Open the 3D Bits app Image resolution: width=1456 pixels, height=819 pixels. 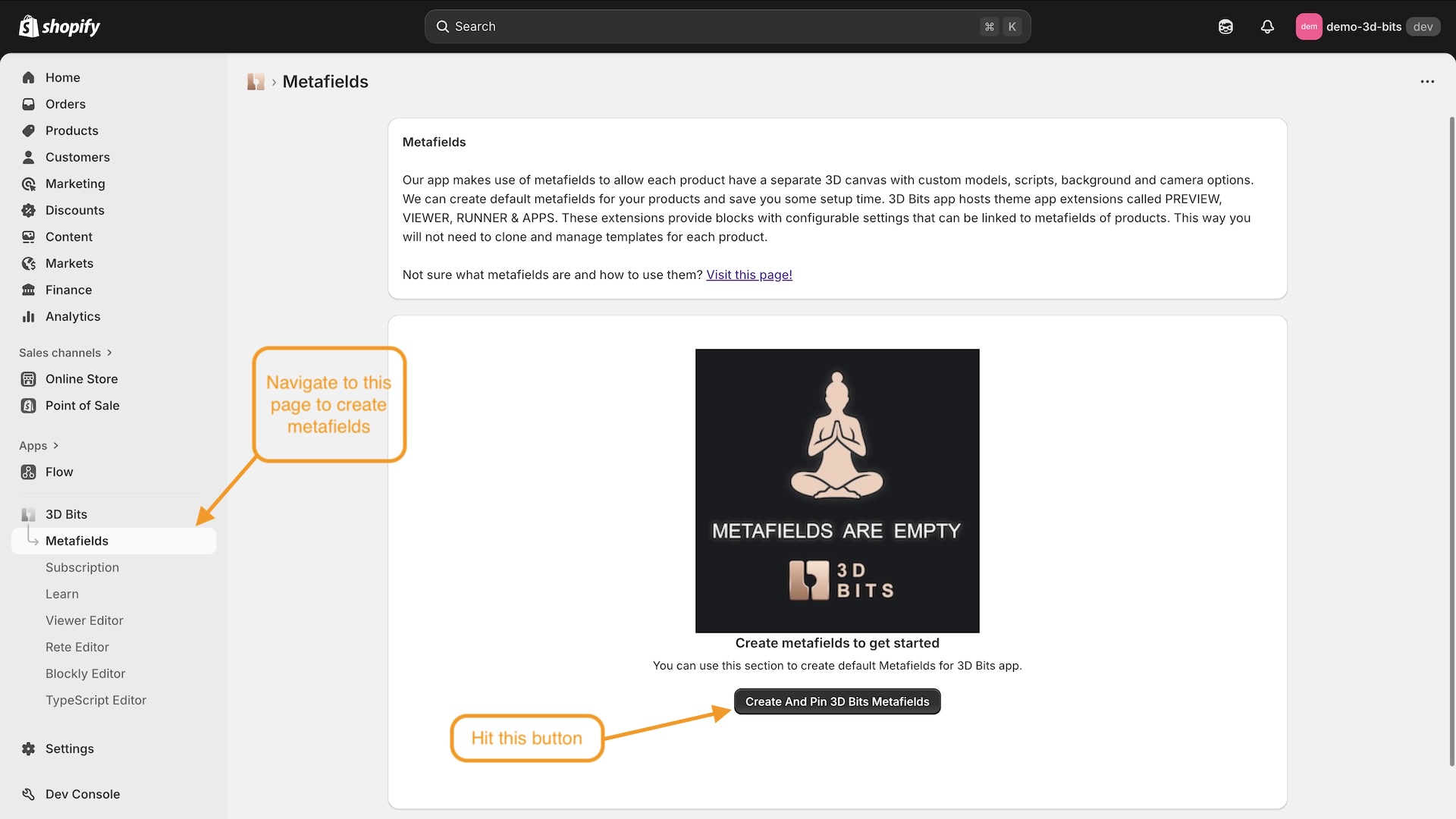coord(66,514)
